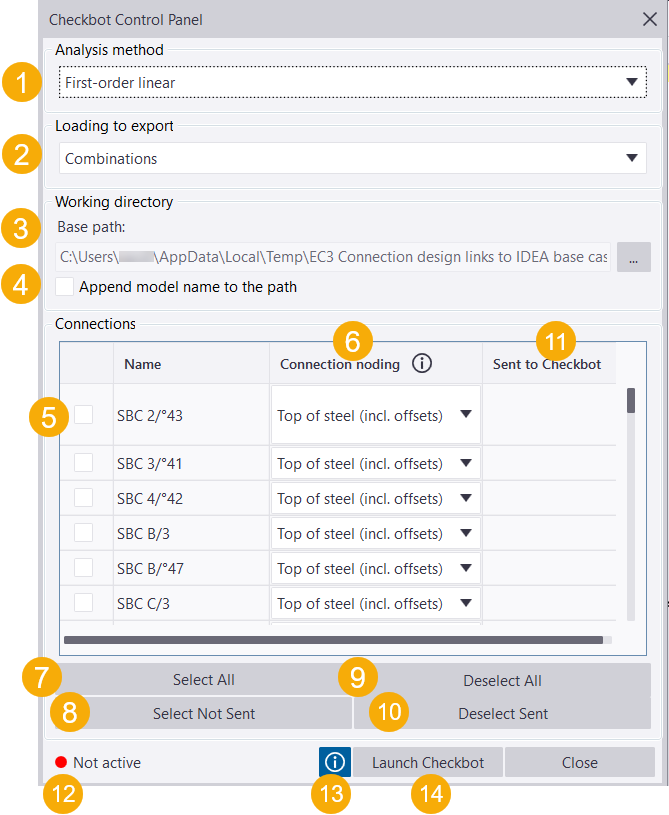The height and width of the screenshot is (815, 669).
Task: Tick the SBC C/3 connection checkbox
Action: (x=86, y=603)
